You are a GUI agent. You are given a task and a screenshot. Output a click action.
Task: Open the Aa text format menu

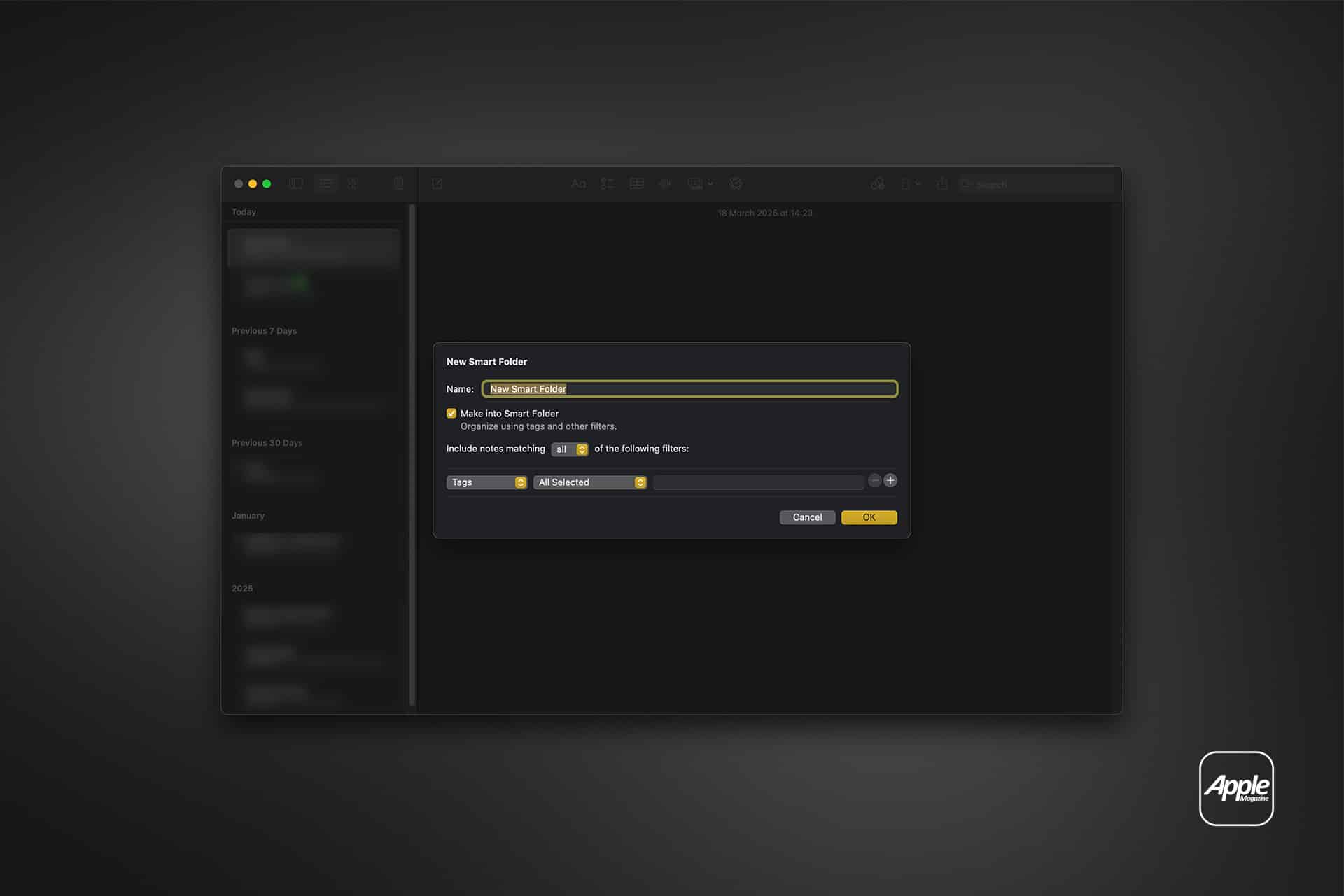pos(578,183)
